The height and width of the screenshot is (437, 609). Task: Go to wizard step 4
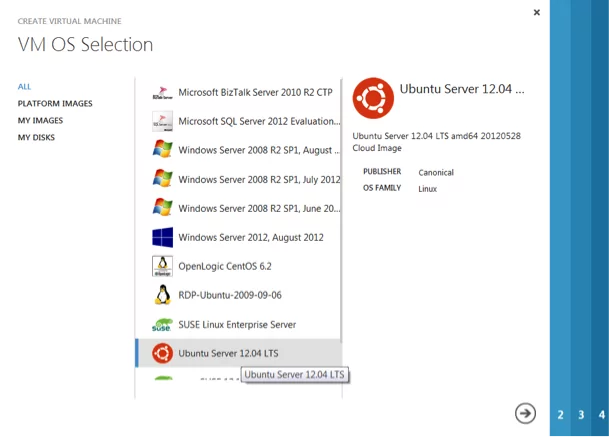(x=601, y=415)
